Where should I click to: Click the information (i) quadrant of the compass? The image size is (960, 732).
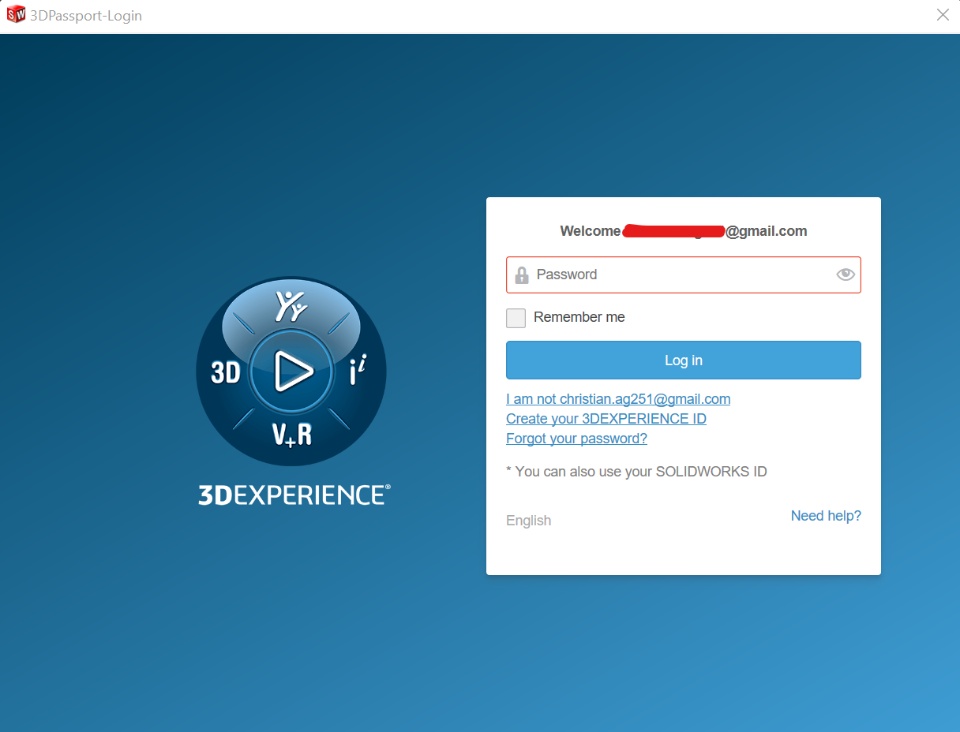[358, 370]
